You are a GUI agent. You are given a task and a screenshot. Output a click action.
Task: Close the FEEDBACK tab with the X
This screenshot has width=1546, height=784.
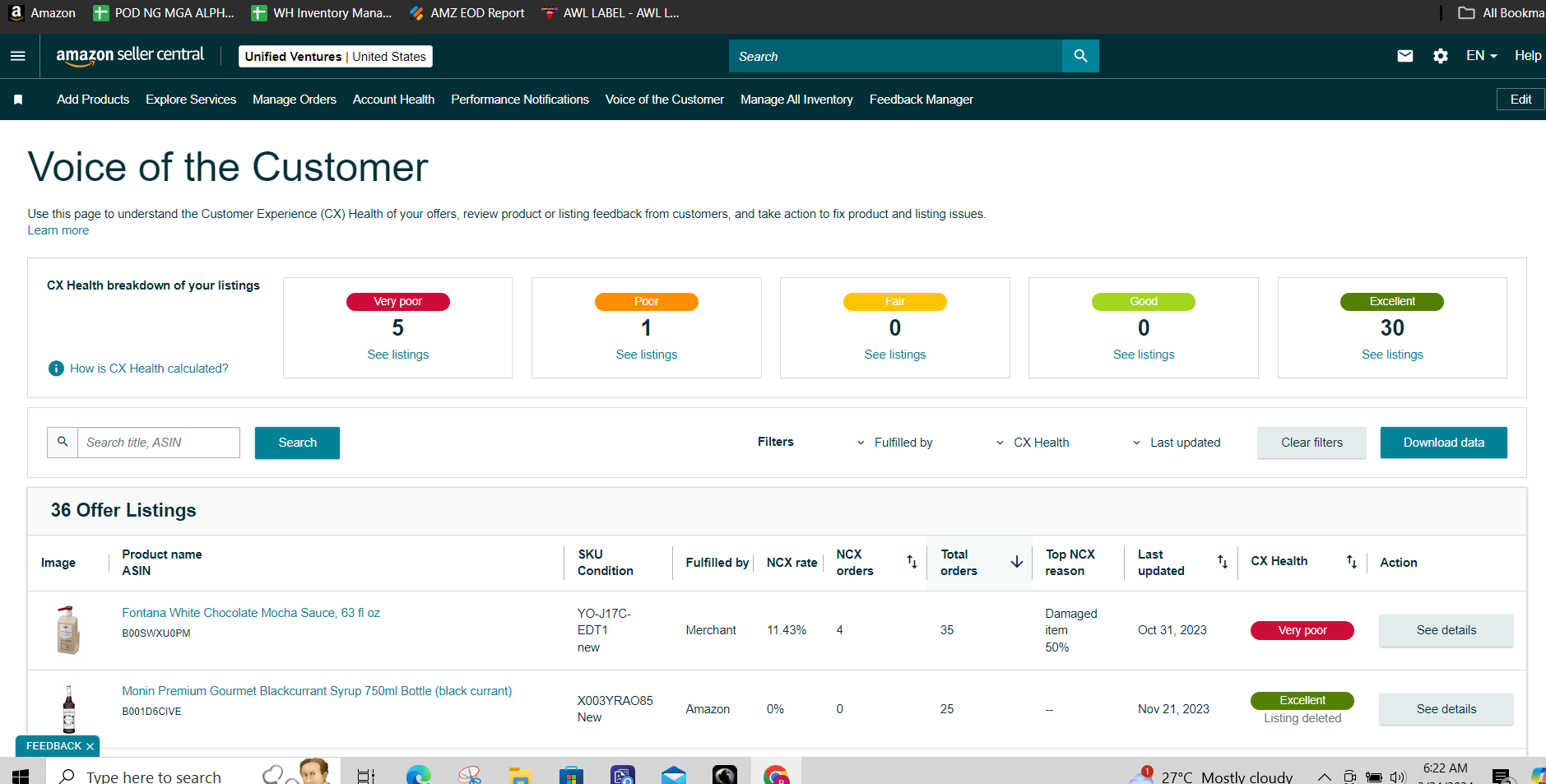90,746
